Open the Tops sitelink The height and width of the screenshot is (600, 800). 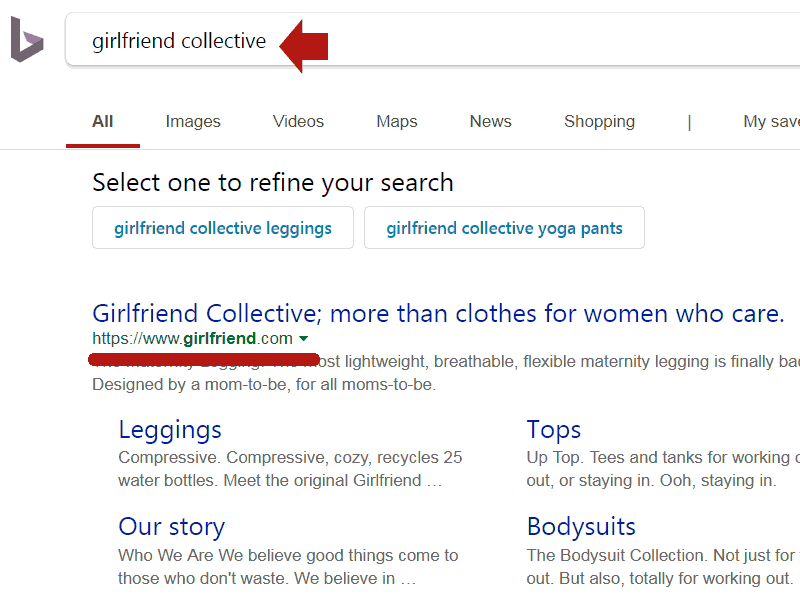[553, 429]
